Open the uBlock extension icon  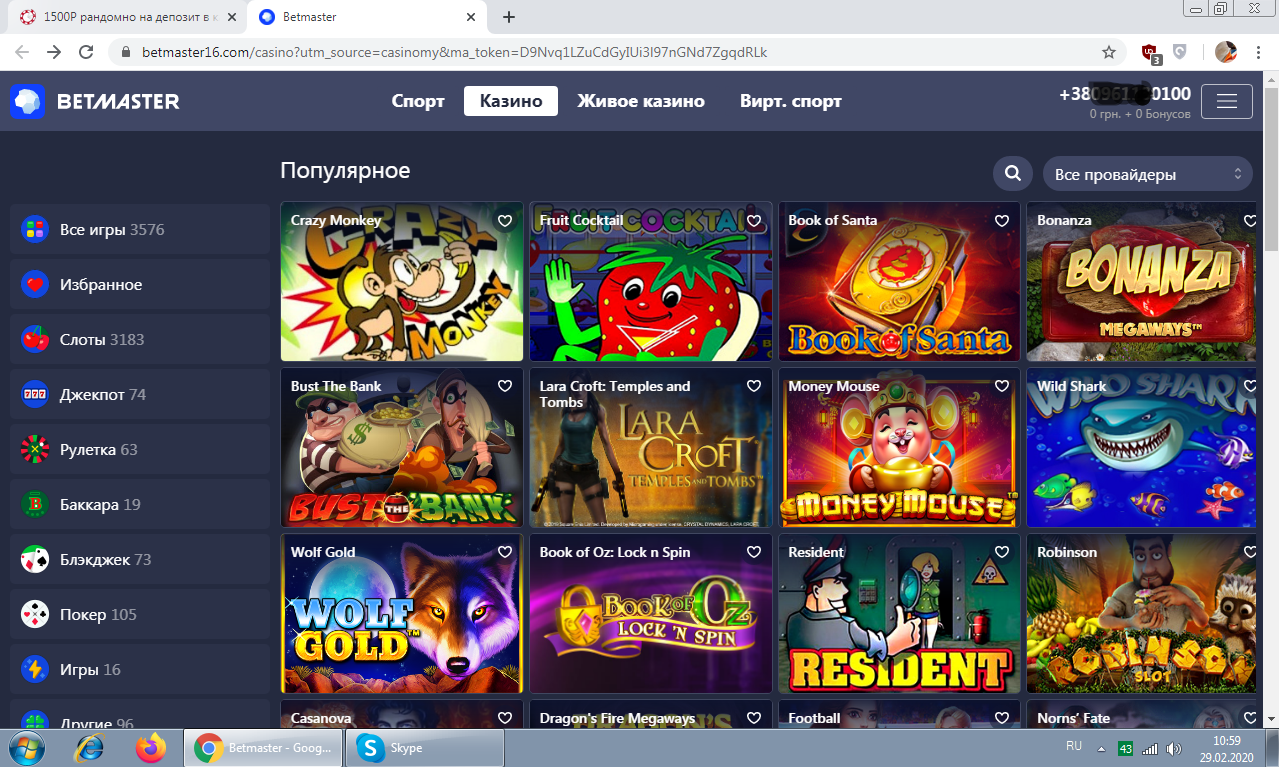coord(1151,53)
